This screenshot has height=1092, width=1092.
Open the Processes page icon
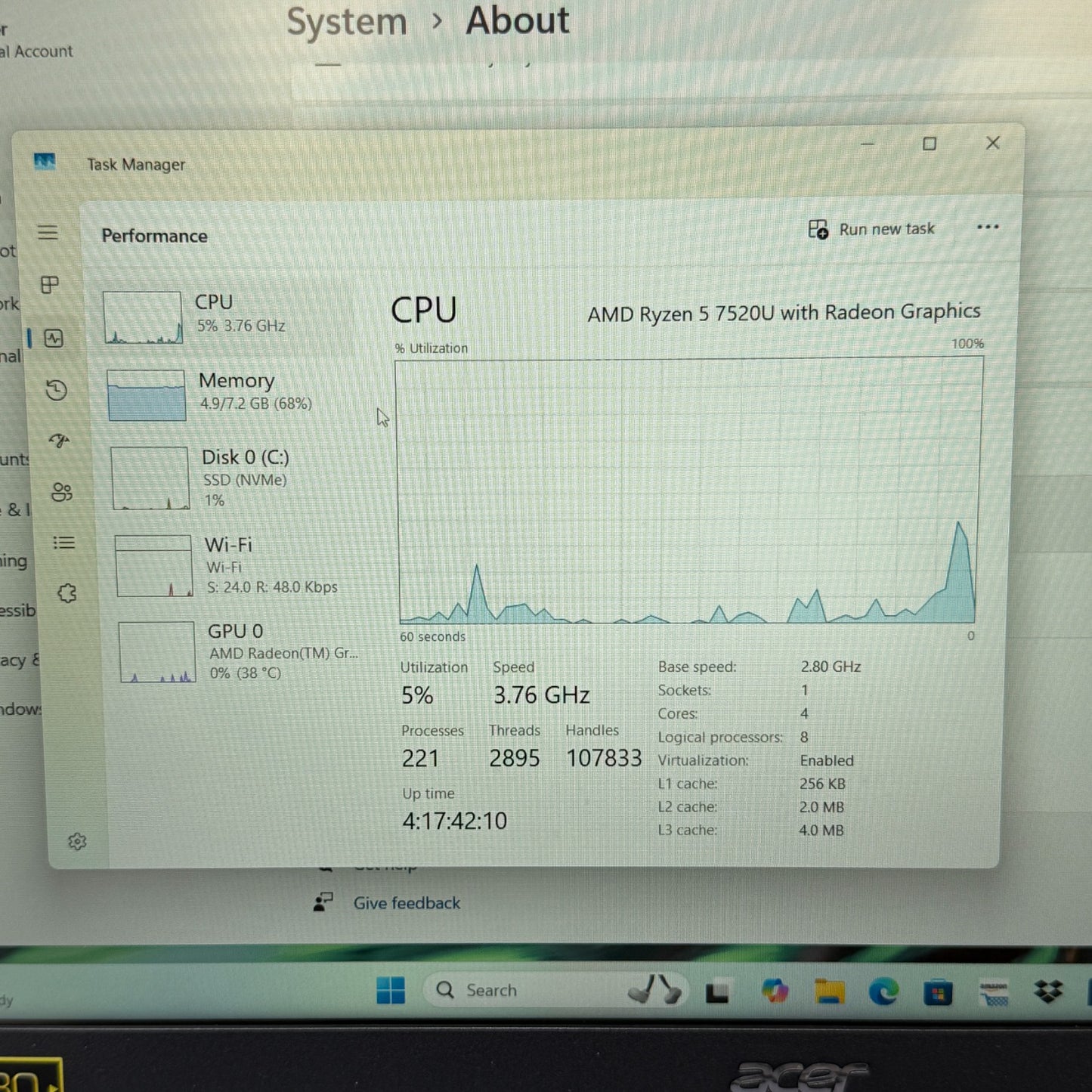click(50, 285)
